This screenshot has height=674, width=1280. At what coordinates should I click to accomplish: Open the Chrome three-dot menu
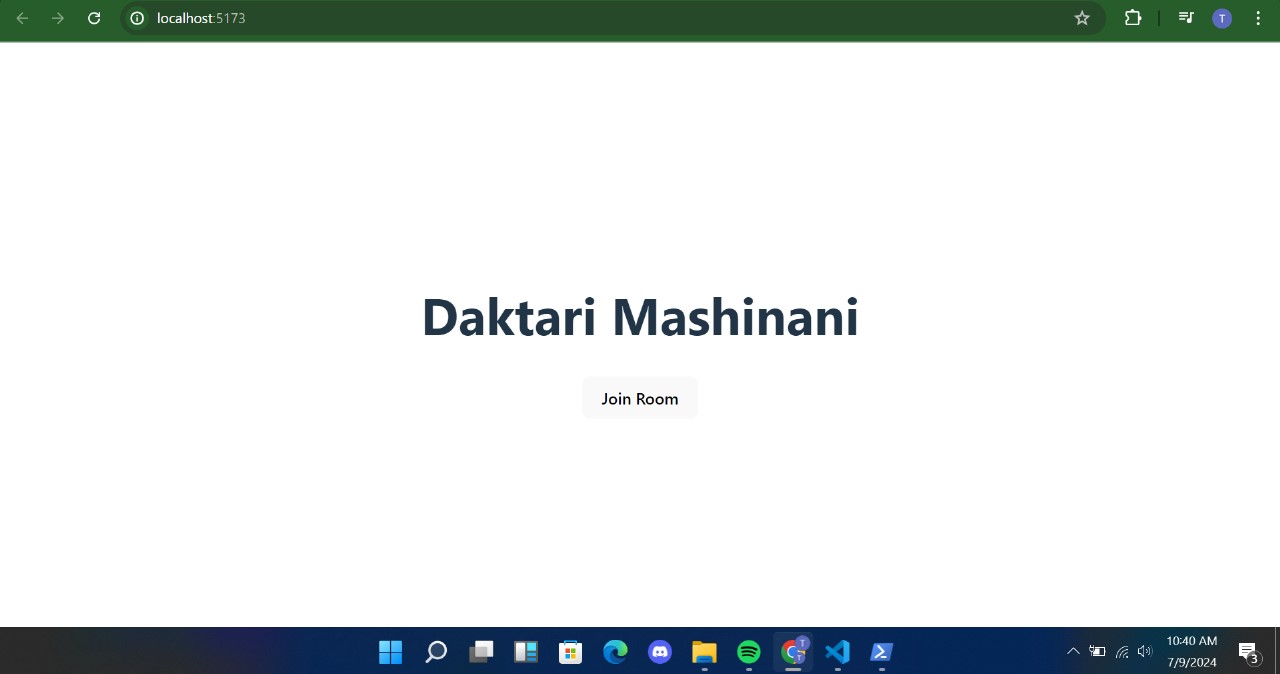[1258, 18]
